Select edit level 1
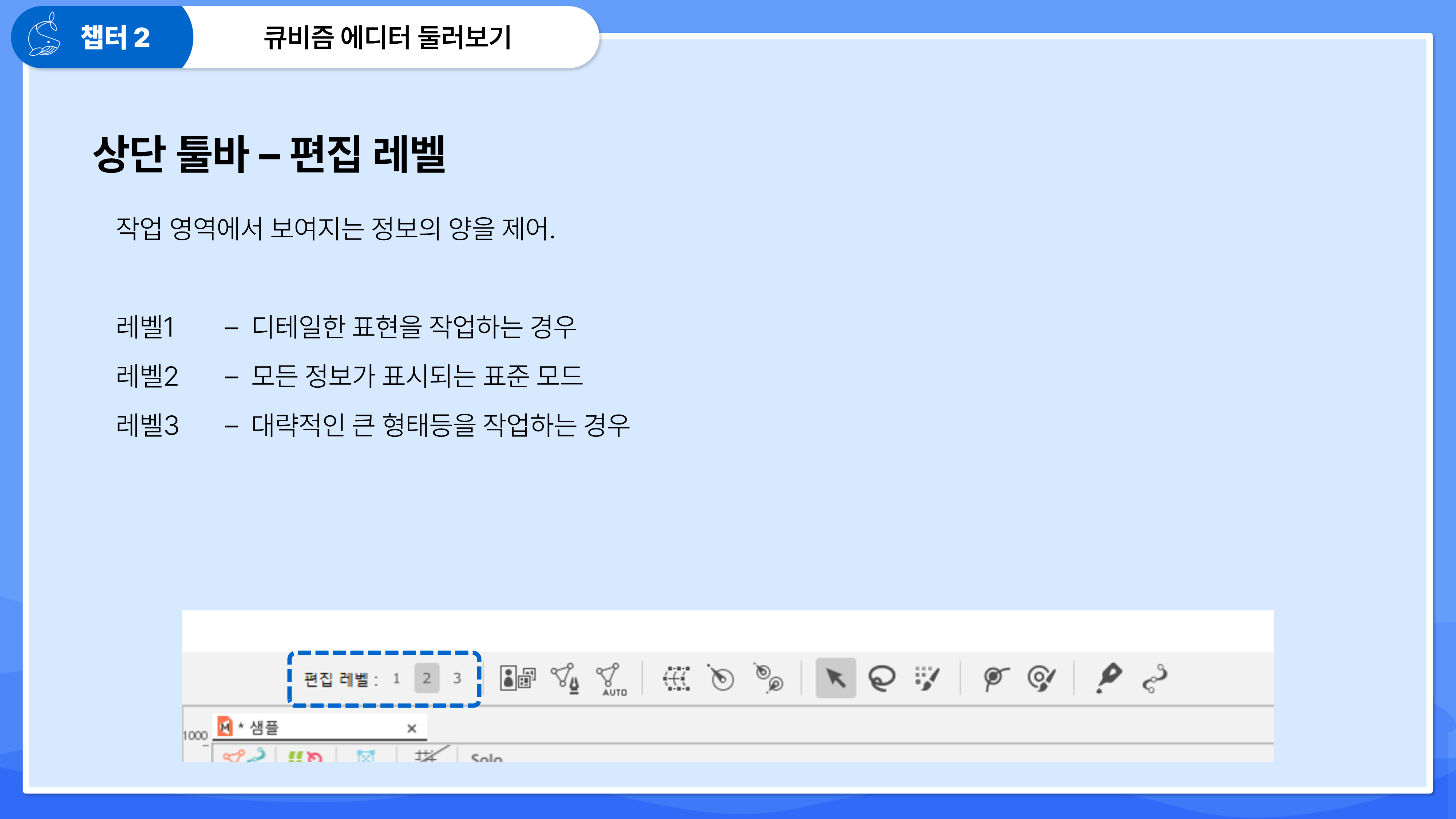This screenshot has width=1456, height=819. (x=396, y=678)
